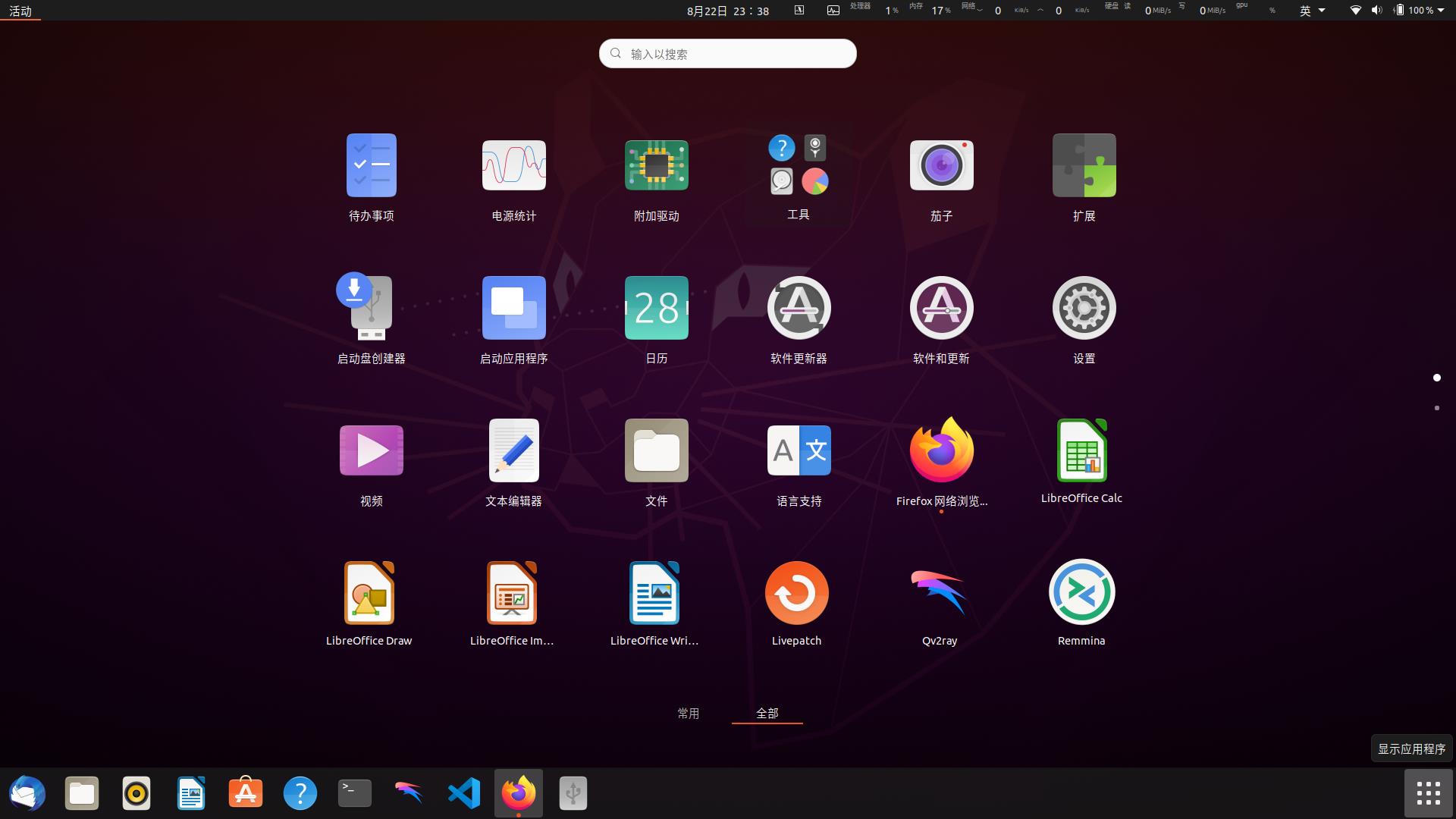
Task: Open 文本编辑器 text editor
Action: pyautogui.click(x=514, y=462)
